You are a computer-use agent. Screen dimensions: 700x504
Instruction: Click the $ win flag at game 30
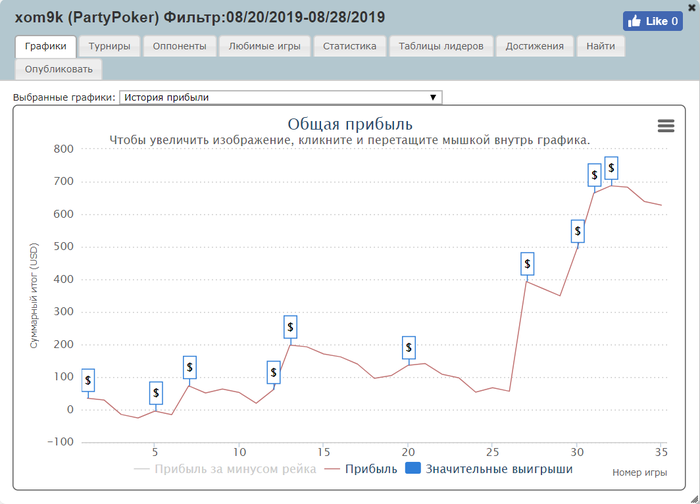tap(578, 231)
